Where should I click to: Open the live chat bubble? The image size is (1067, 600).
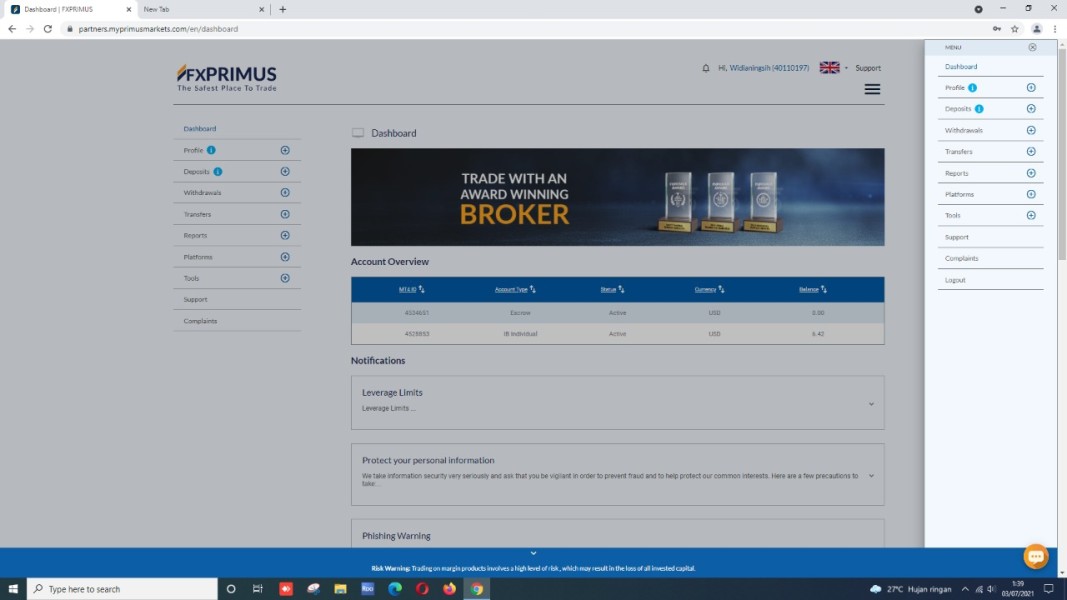[x=1036, y=556]
